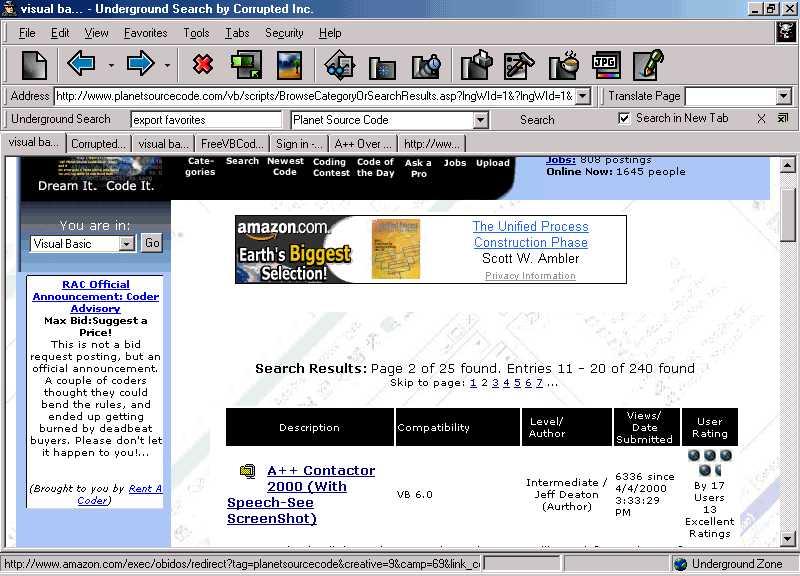
Task: Toggle the Search in New Tab checkbox
Action: pos(625,118)
